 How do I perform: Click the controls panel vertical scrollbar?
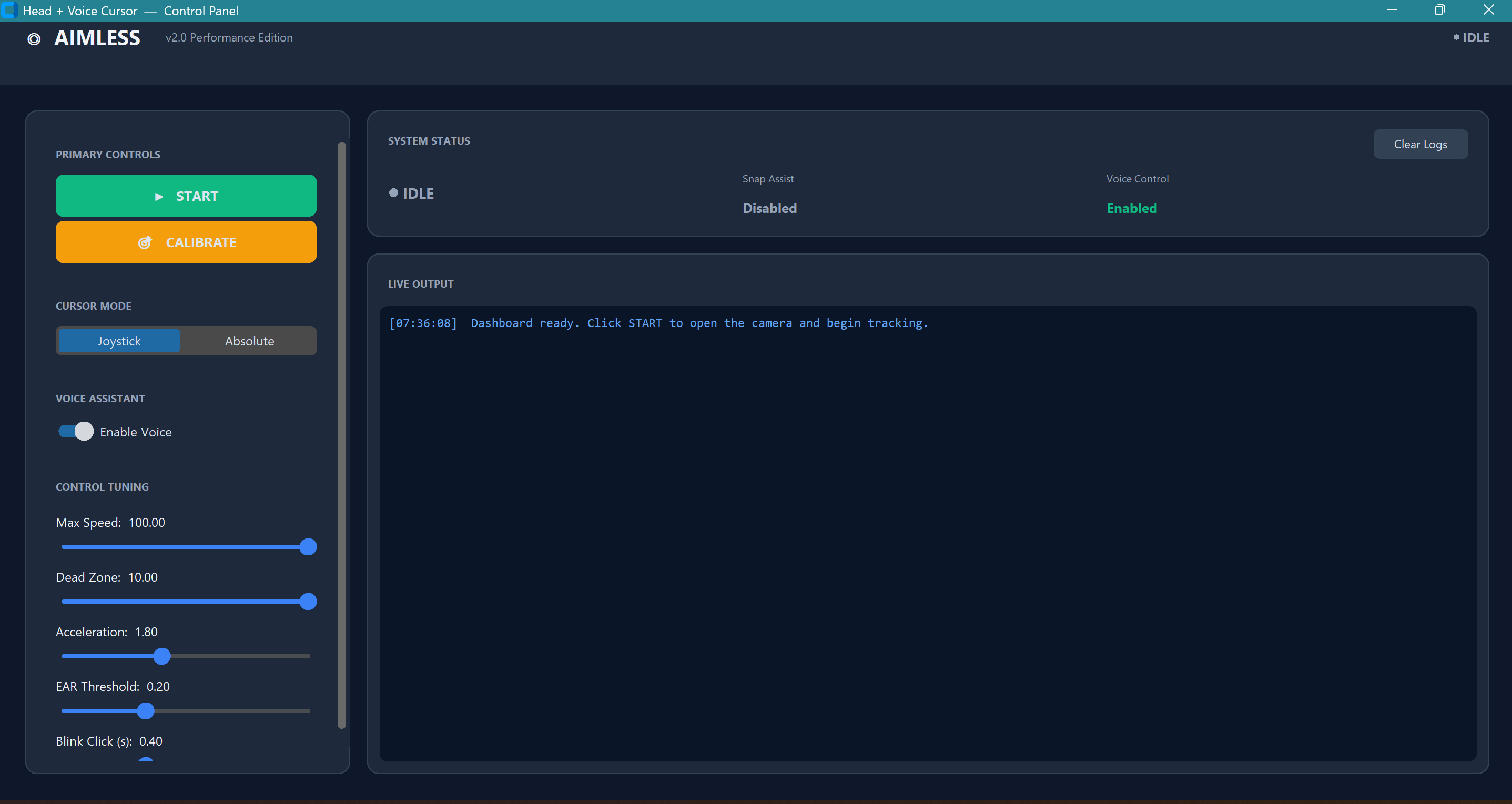(342, 434)
